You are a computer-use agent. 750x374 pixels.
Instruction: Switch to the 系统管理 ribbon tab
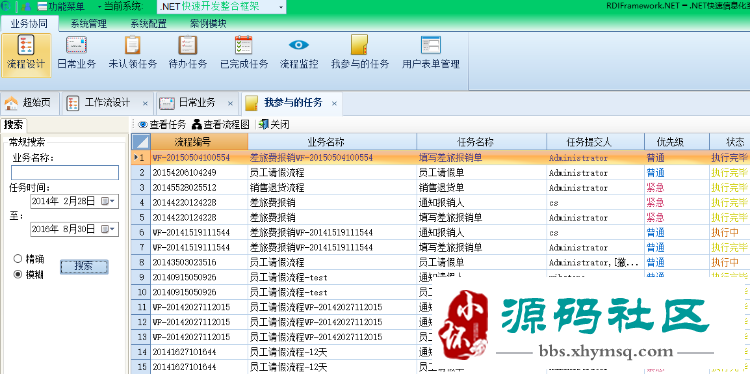89,23
